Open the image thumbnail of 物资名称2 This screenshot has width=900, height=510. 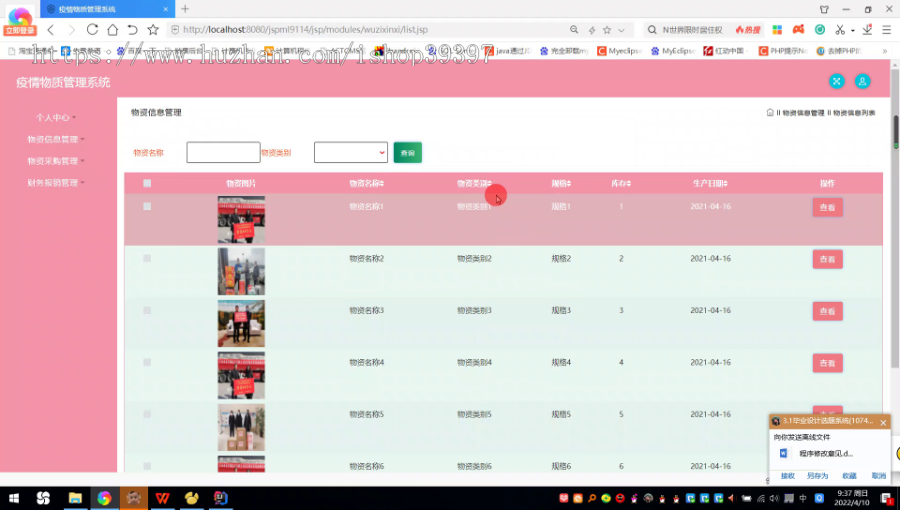click(241, 271)
